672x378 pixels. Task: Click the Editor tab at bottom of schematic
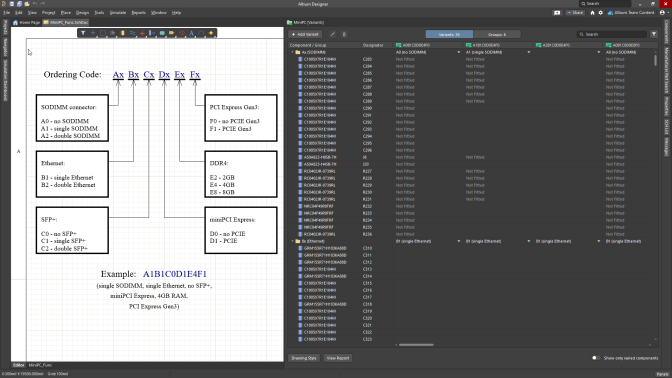(x=18, y=365)
